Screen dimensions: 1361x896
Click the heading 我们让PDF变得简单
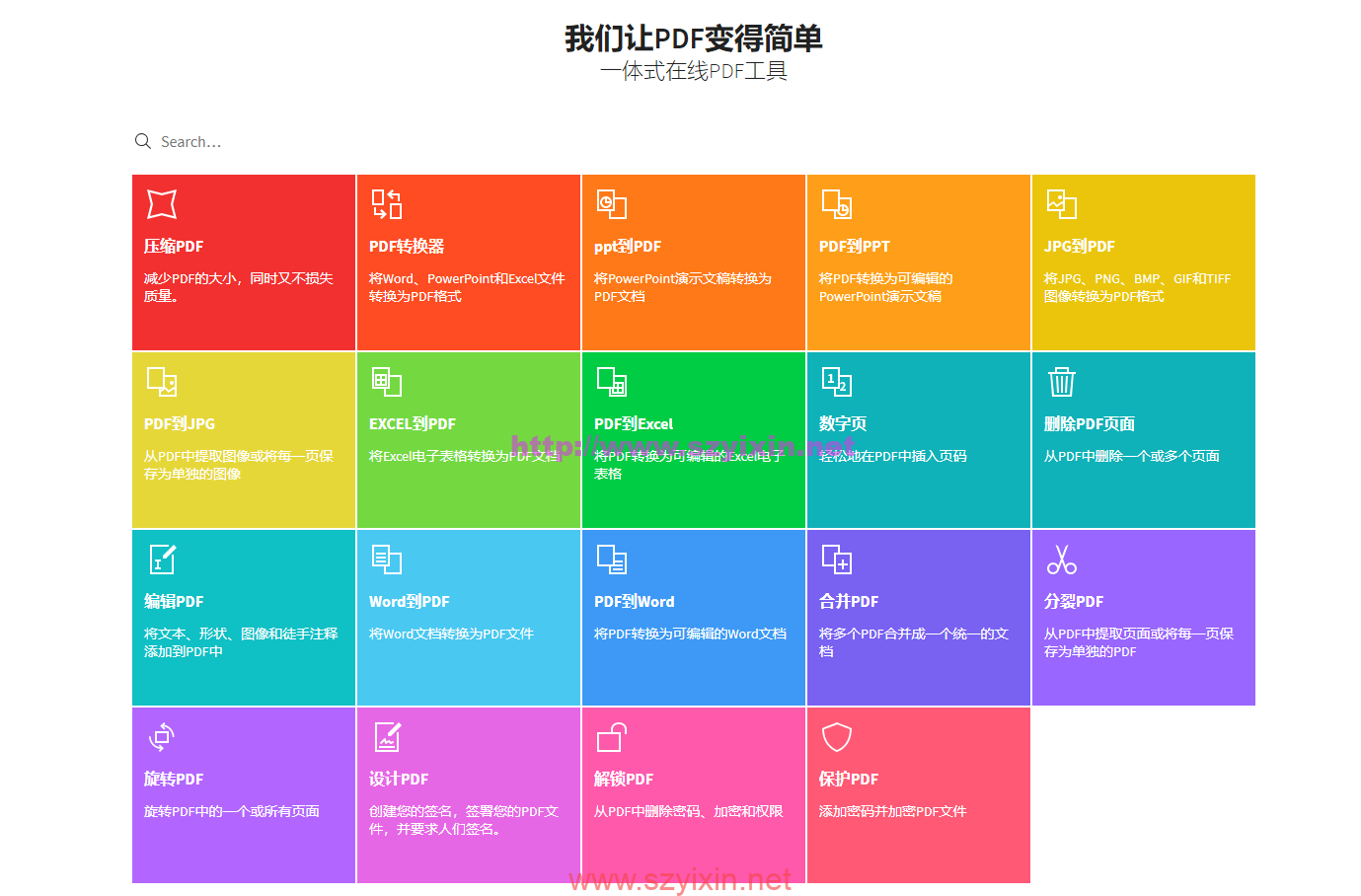pyautogui.click(x=694, y=38)
